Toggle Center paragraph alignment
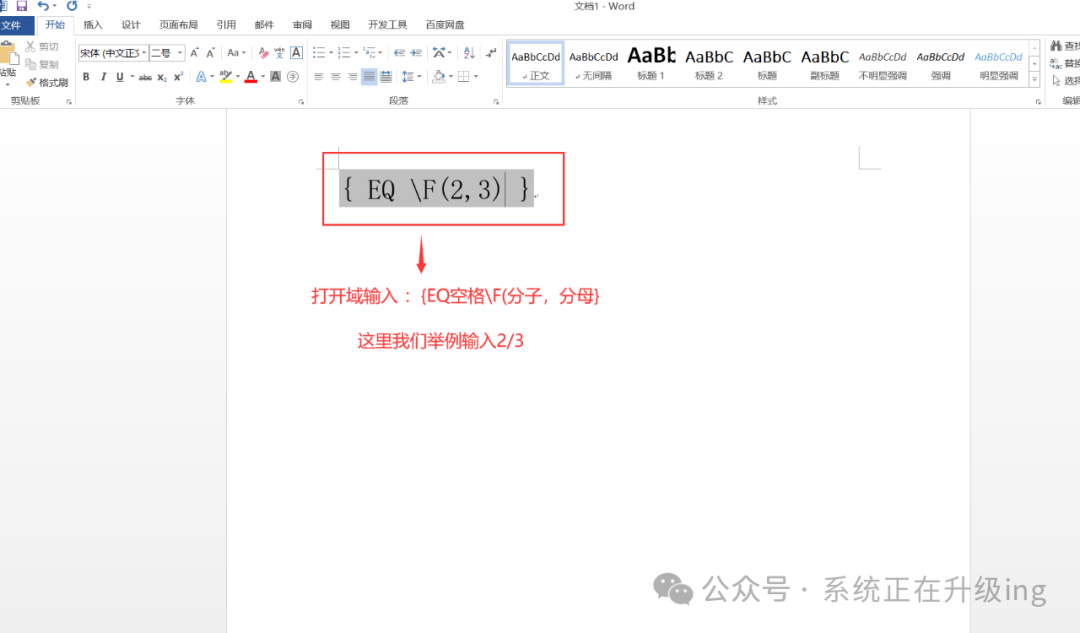The image size is (1080, 633). (335, 76)
